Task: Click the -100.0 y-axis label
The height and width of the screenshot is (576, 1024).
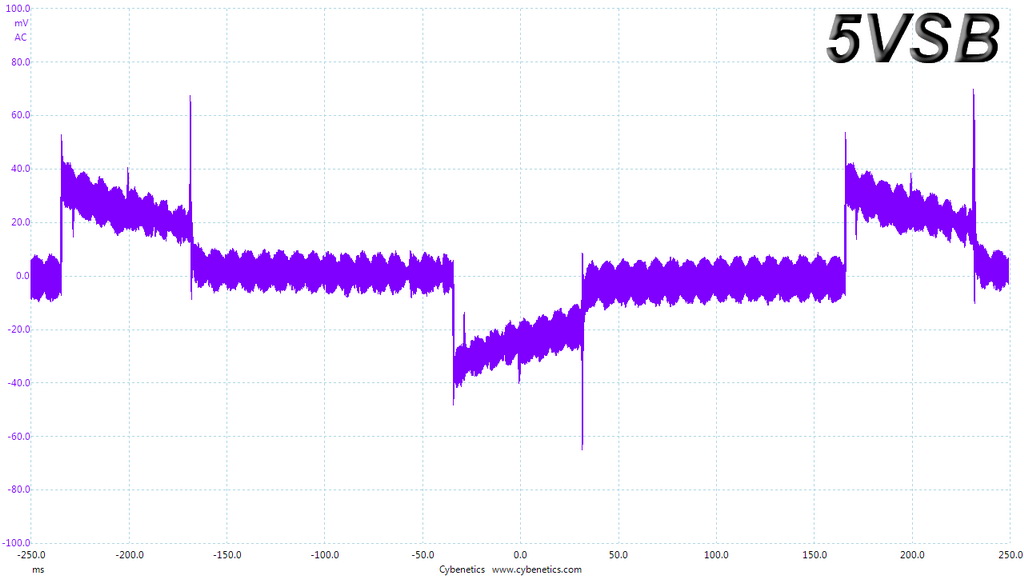Action: pos(16,543)
